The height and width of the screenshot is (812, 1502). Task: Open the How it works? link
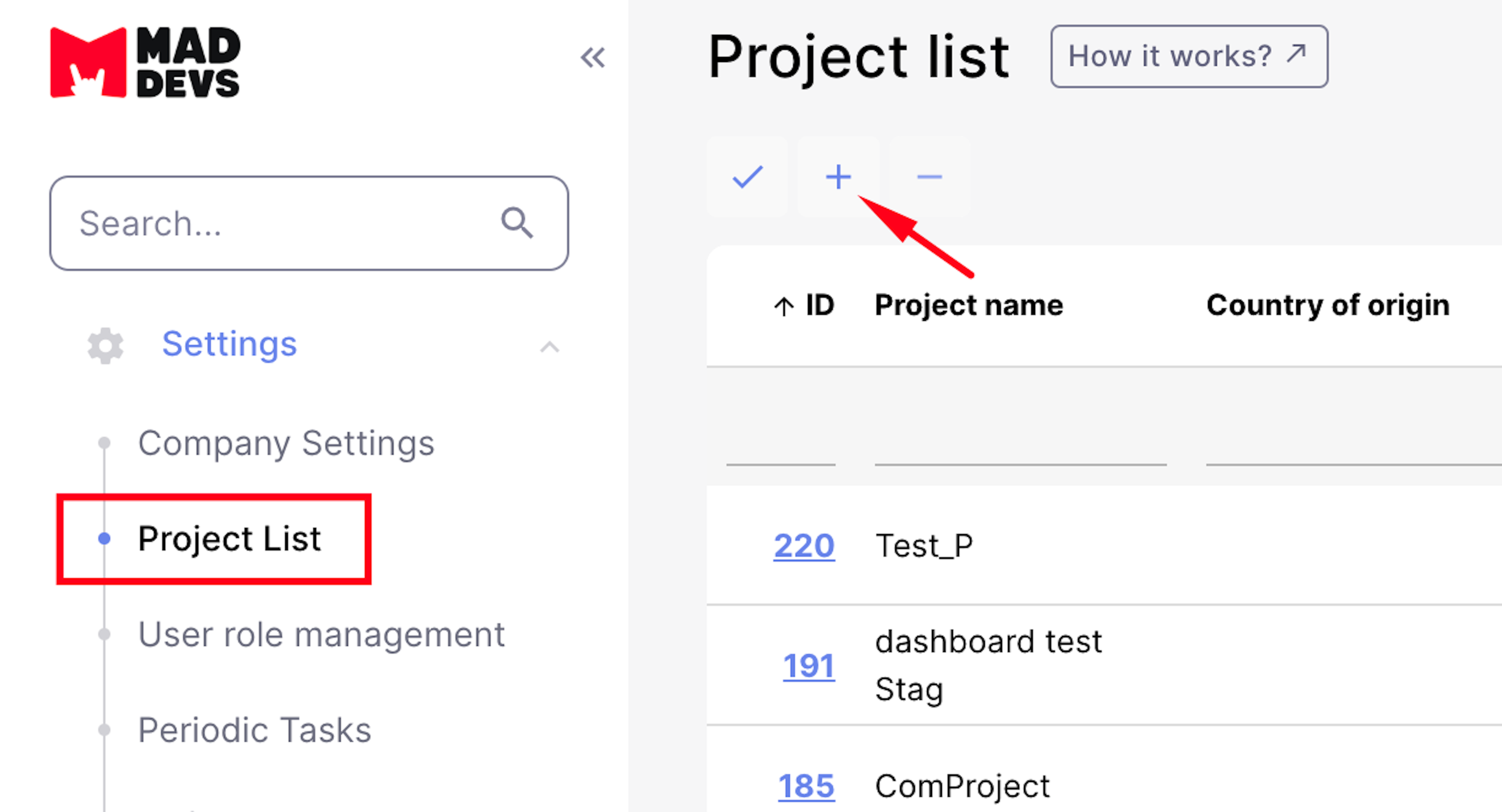point(1189,56)
